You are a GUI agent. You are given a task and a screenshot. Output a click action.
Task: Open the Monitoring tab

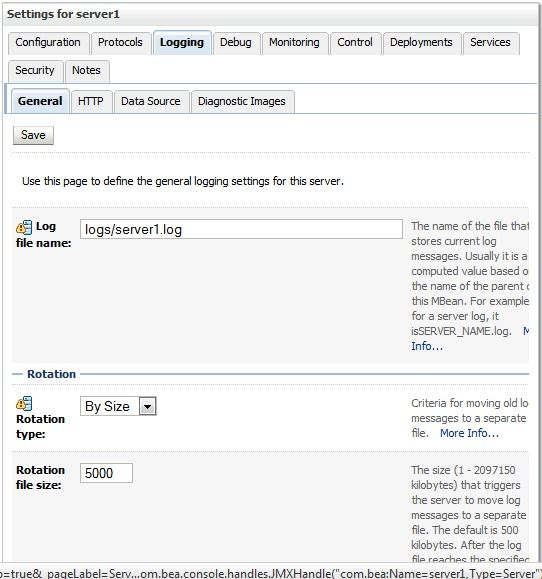(294, 43)
